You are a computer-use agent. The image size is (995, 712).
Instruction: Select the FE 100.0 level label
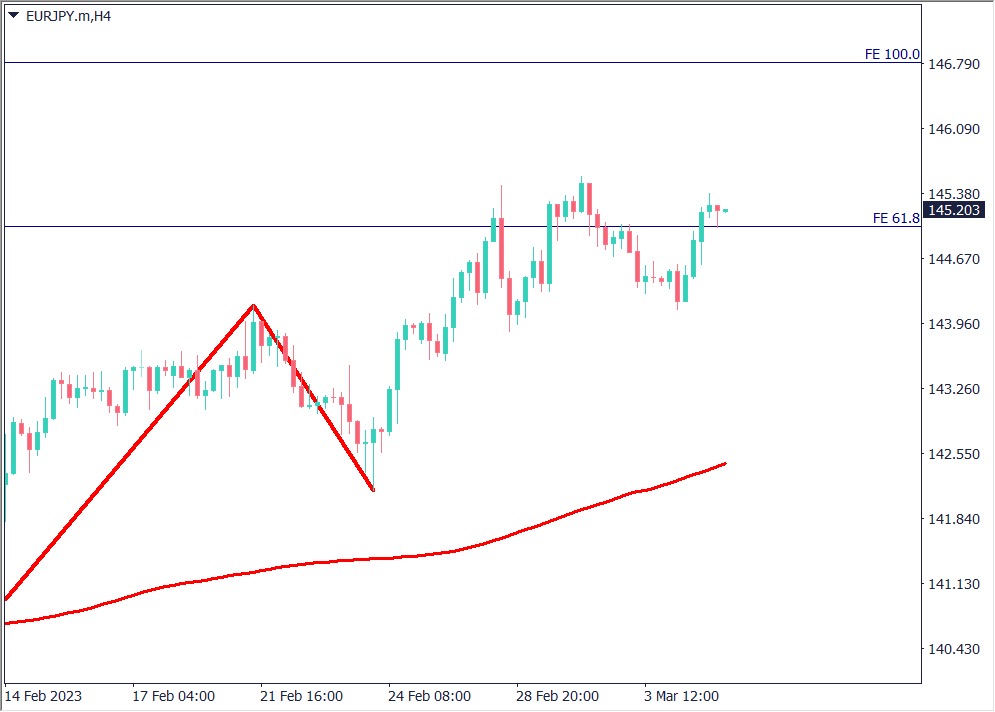coord(891,54)
